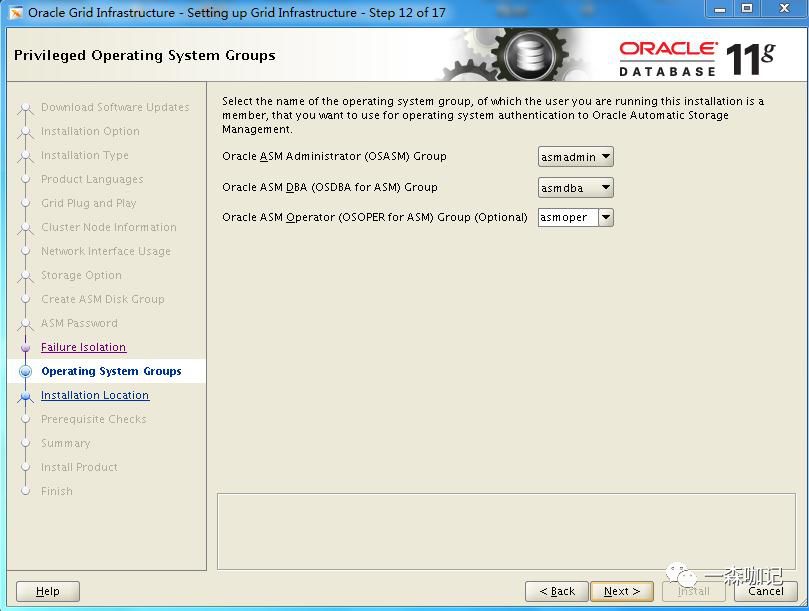Click the Oracle installer title bar icon
This screenshot has height=611, width=809.
[x=16, y=12]
